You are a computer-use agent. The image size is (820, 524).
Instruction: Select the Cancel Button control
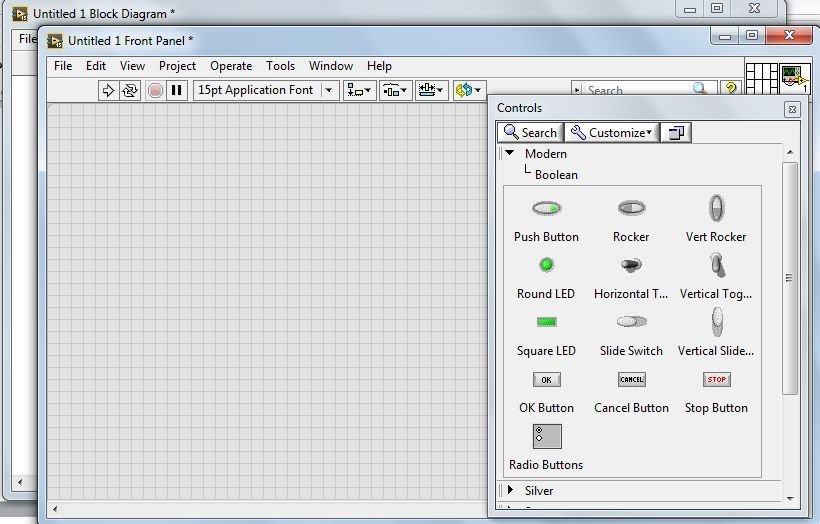(631, 392)
